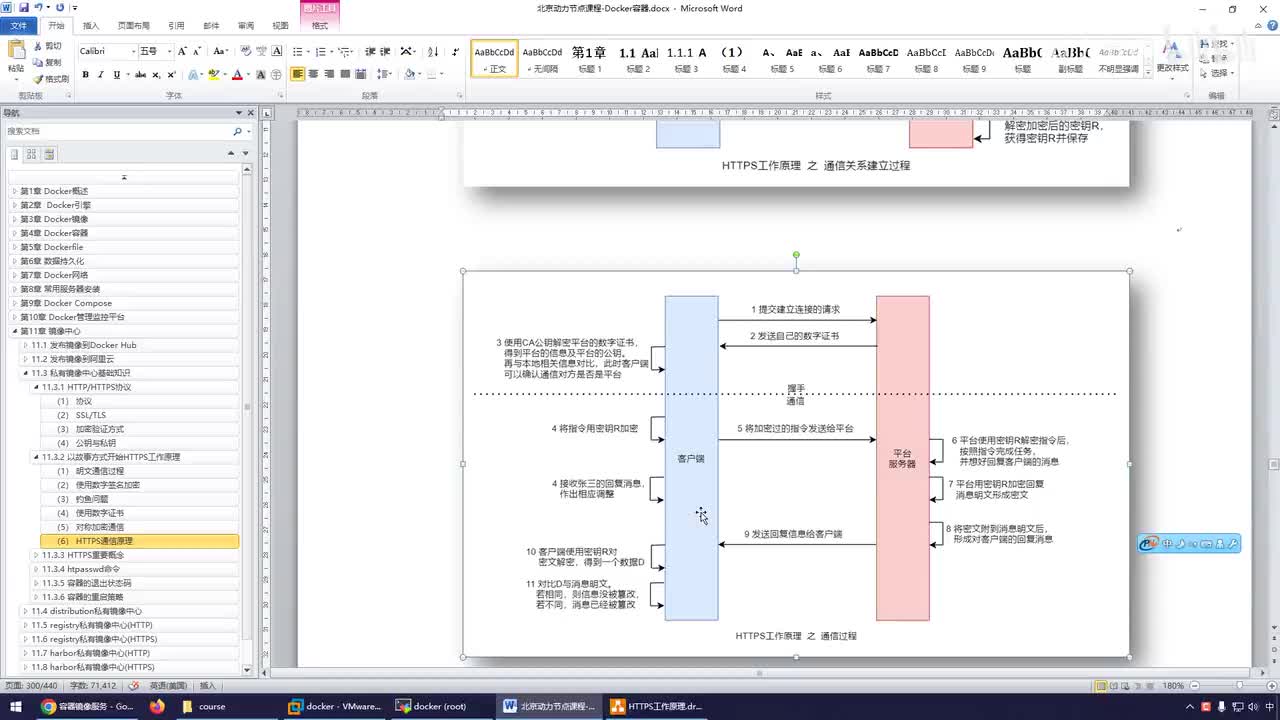Image resolution: width=1280 pixels, height=720 pixels.
Task: Select the 第5章 Dockerfile heading
Action: point(125,247)
